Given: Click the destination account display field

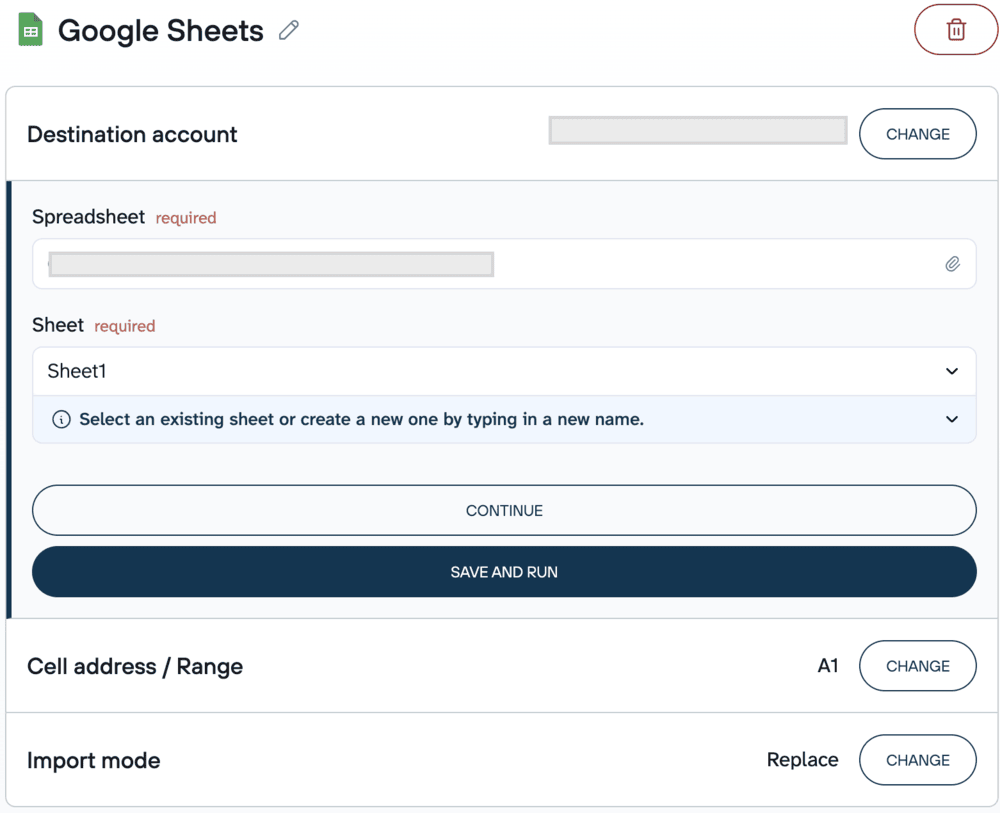Looking at the screenshot, I should click(697, 130).
